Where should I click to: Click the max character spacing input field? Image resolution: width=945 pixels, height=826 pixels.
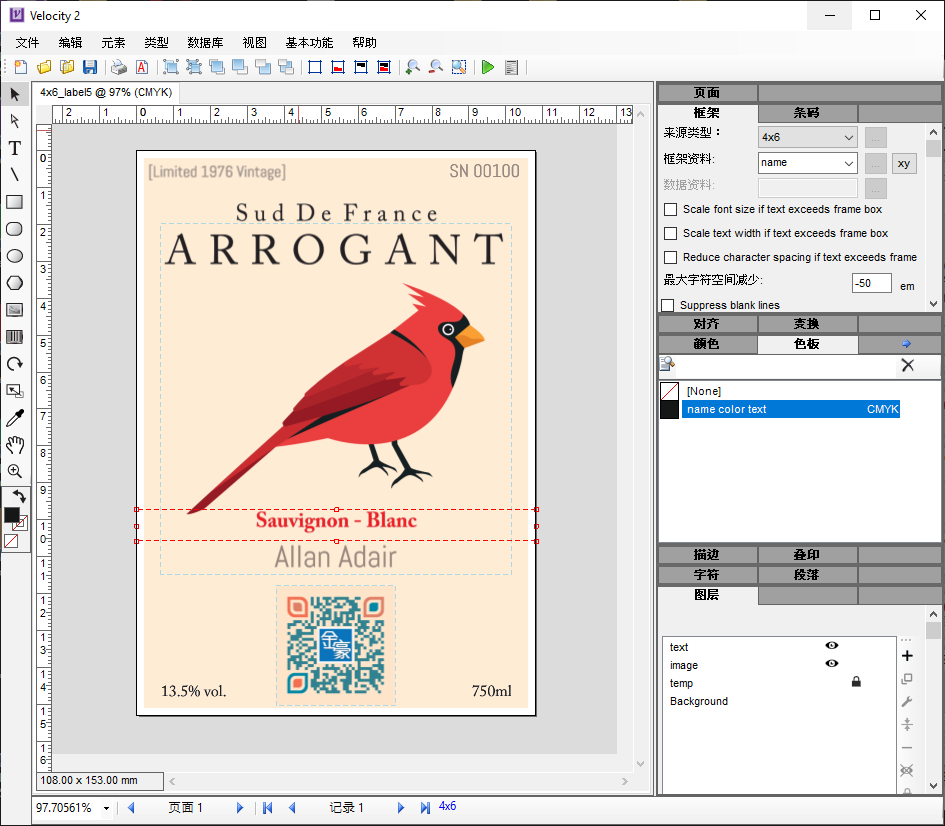871,283
